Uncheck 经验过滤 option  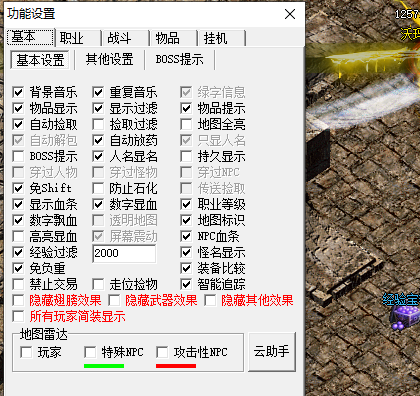pyautogui.click(x=18, y=252)
